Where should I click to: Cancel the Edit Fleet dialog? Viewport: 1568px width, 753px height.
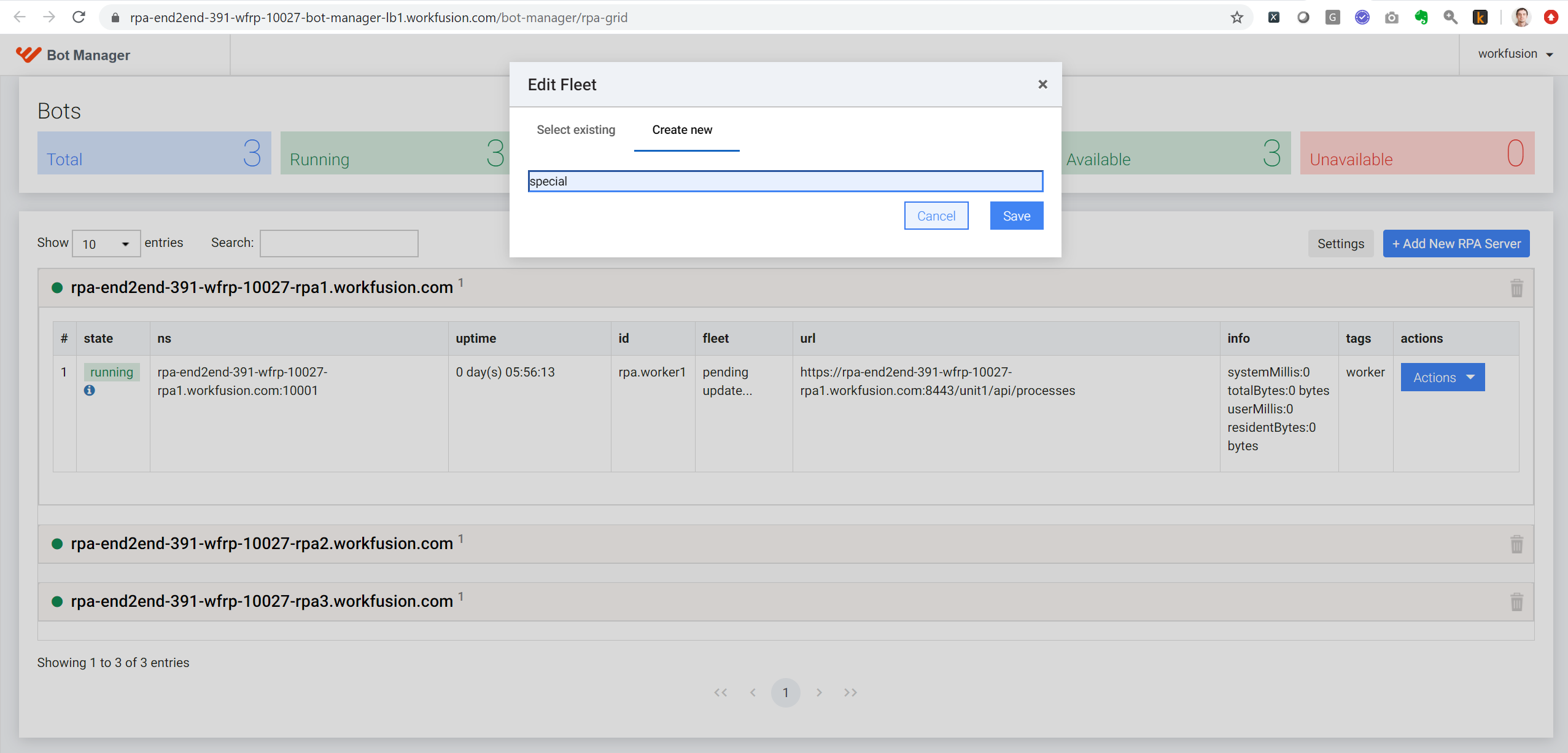(936, 216)
